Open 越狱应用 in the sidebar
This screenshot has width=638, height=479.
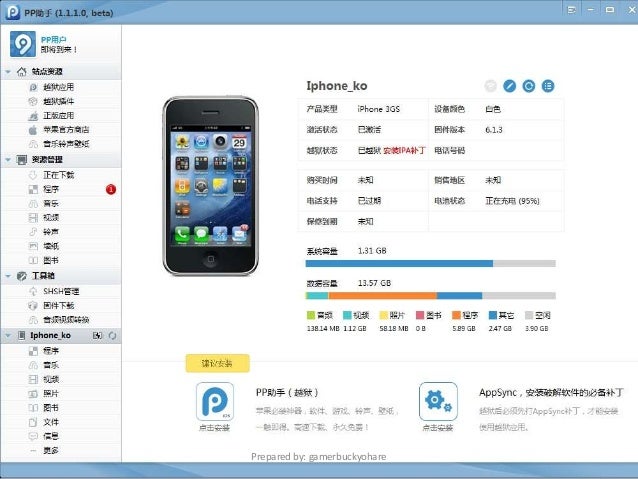tap(58, 87)
